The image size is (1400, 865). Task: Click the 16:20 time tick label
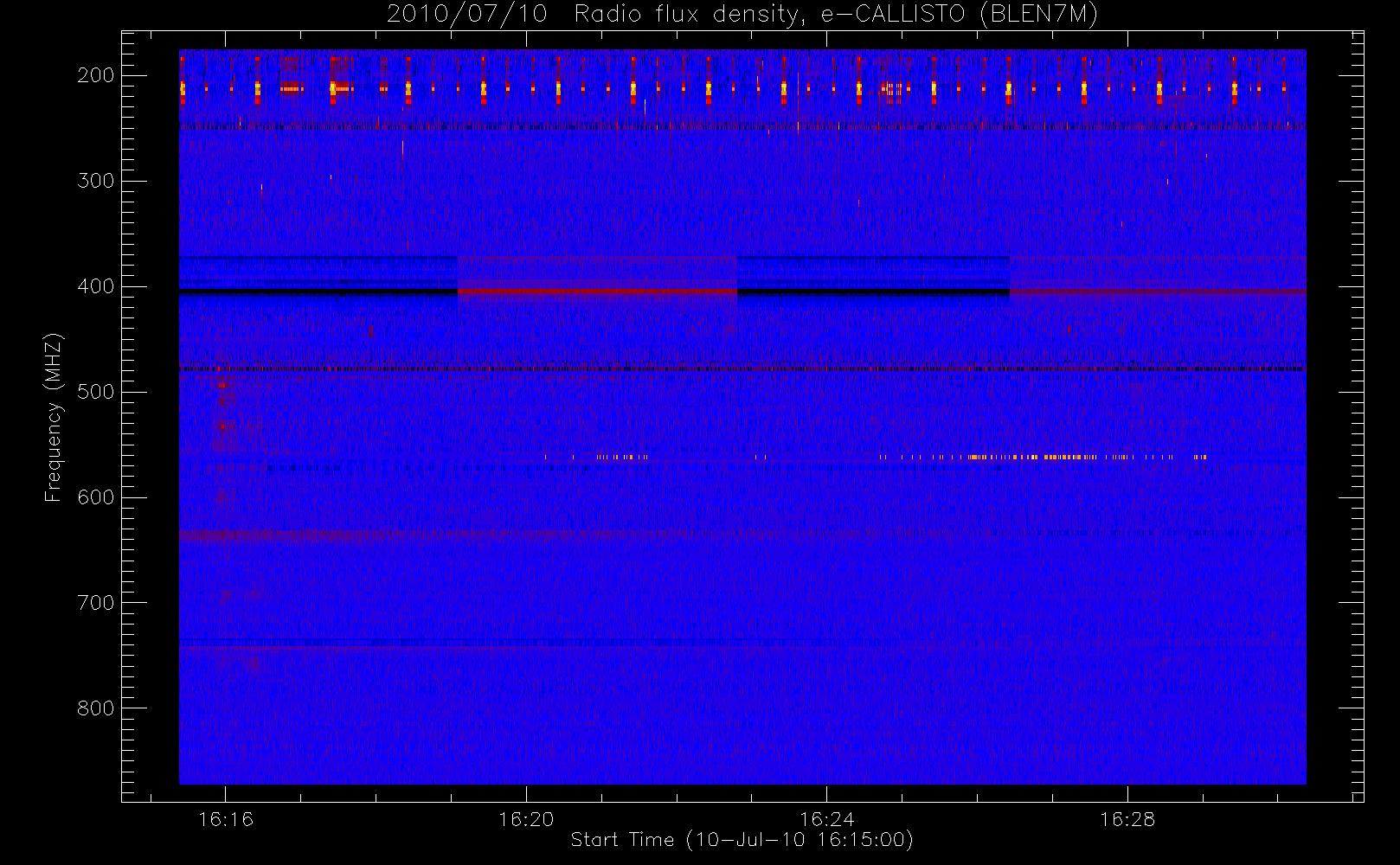[x=526, y=819]
